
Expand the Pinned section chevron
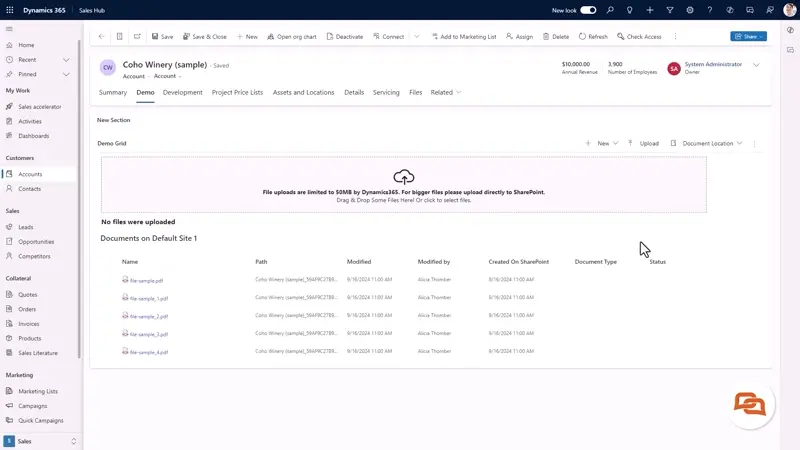[66, 74]
